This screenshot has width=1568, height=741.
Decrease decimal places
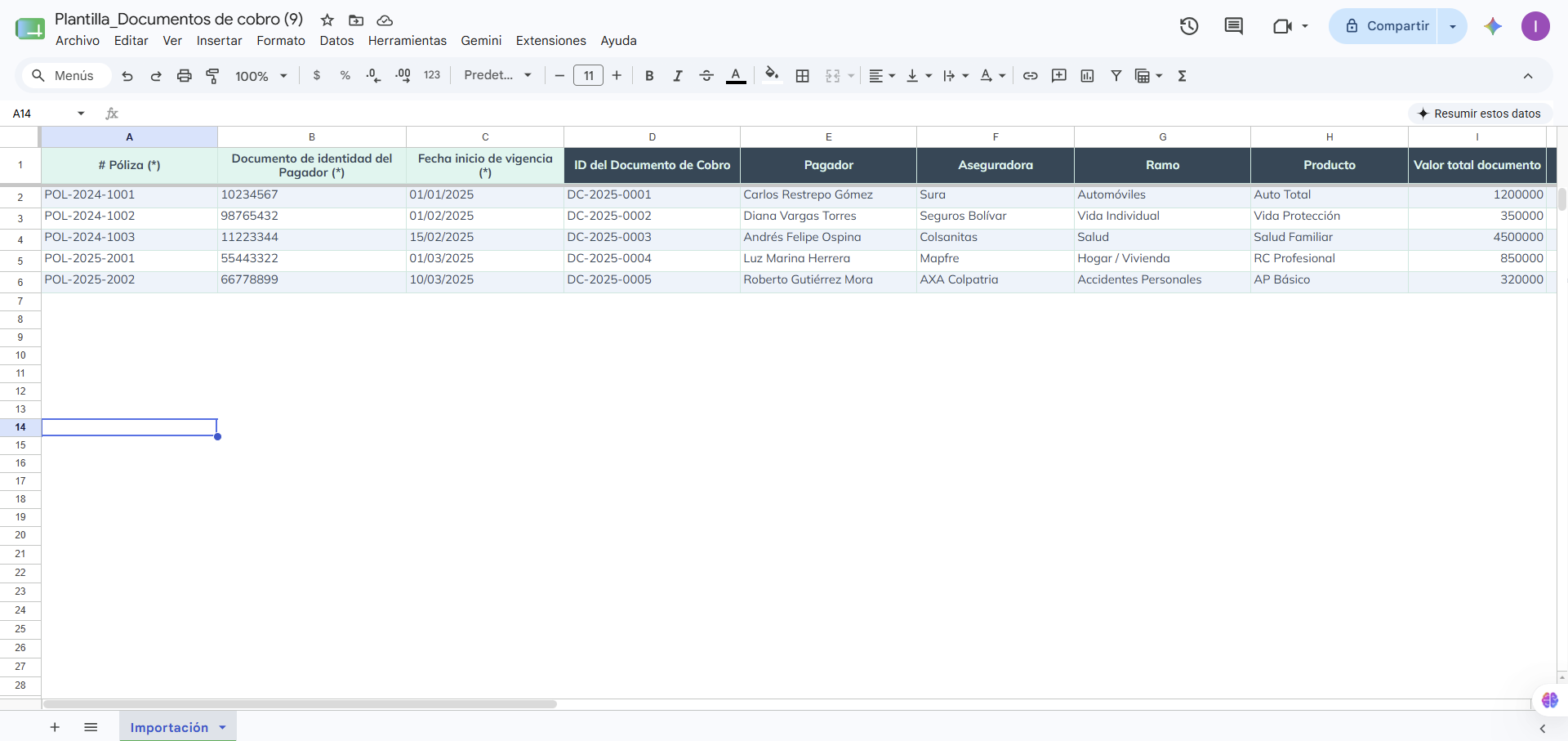pos(373,76)
